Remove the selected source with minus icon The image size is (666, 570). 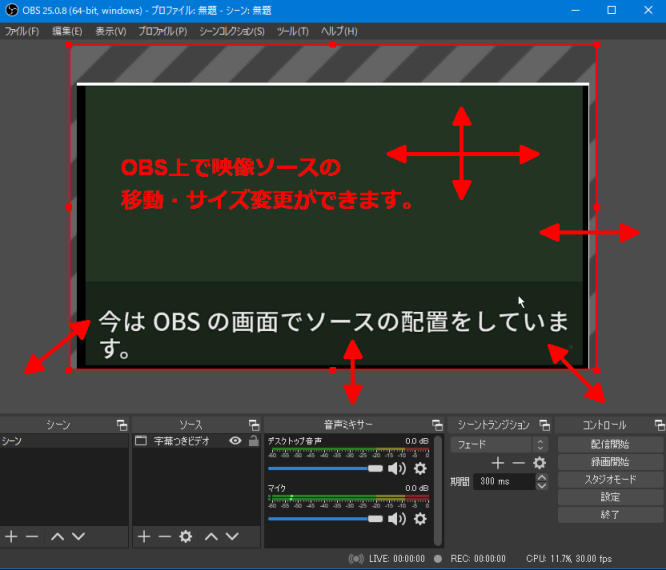coord(165,536)
